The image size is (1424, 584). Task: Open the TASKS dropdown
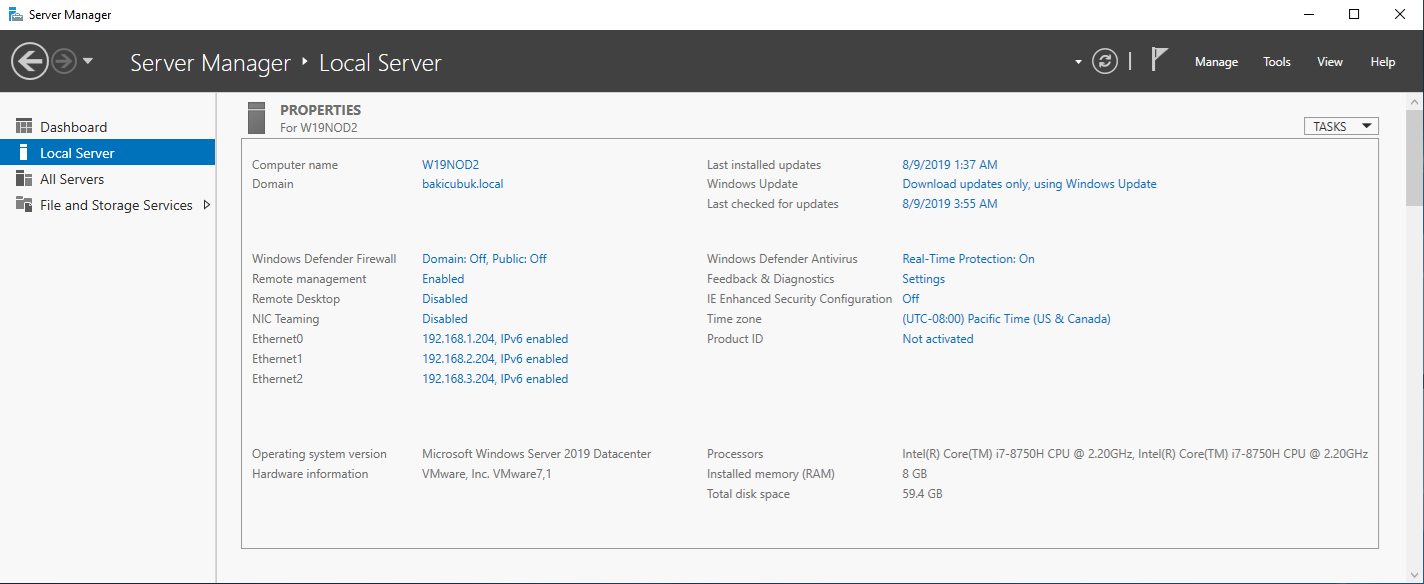click(1341, 126)
